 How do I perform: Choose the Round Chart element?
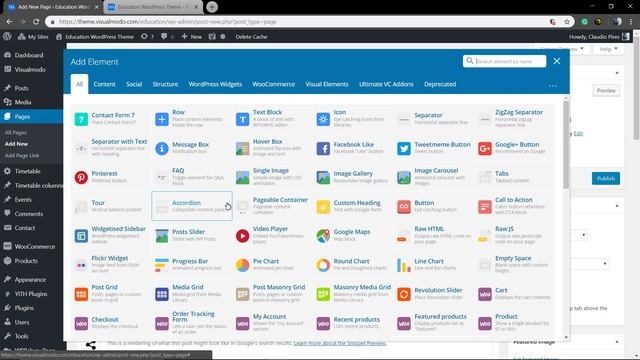tap(353, 264)
